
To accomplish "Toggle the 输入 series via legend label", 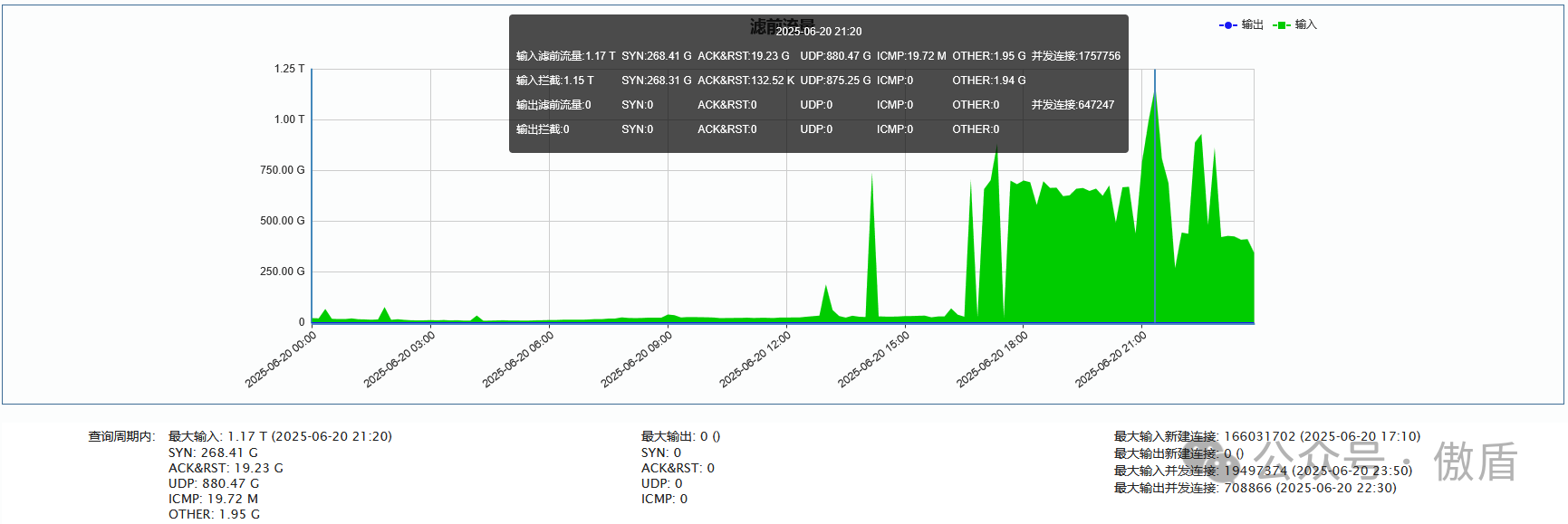I will (1305, 25).
